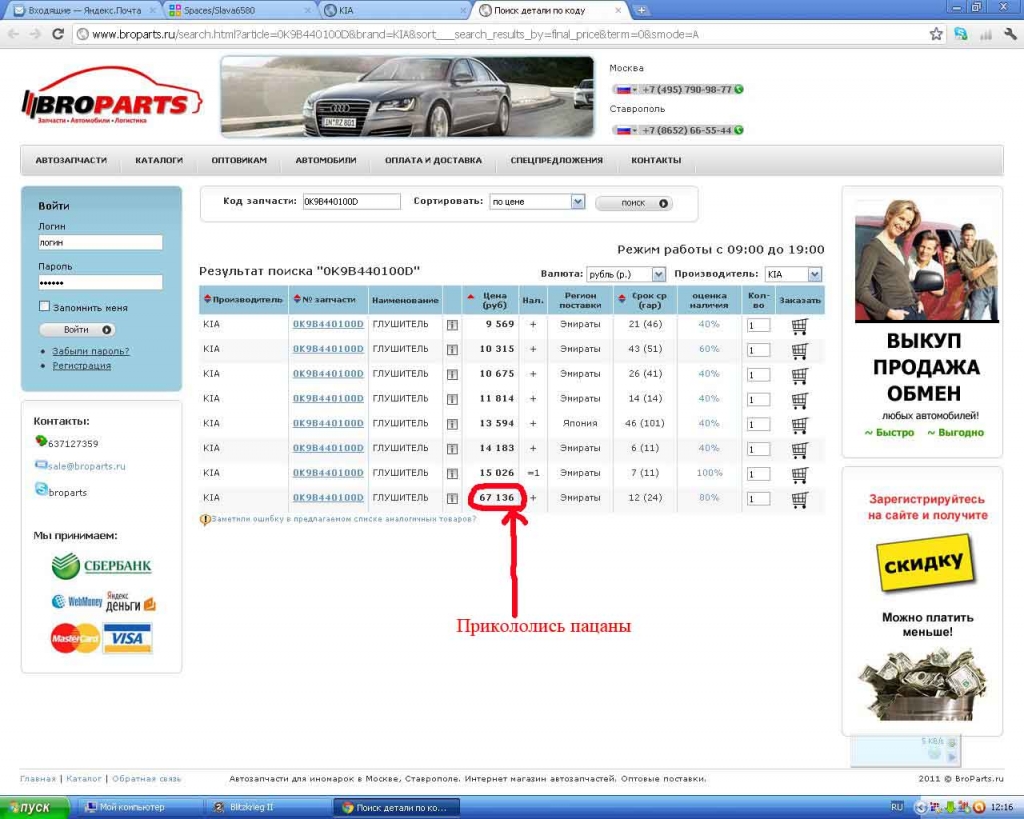Click the Sberbank payment logo
Image resolution: width=1024 pixels, height=819 pixels.
(102, 566)
